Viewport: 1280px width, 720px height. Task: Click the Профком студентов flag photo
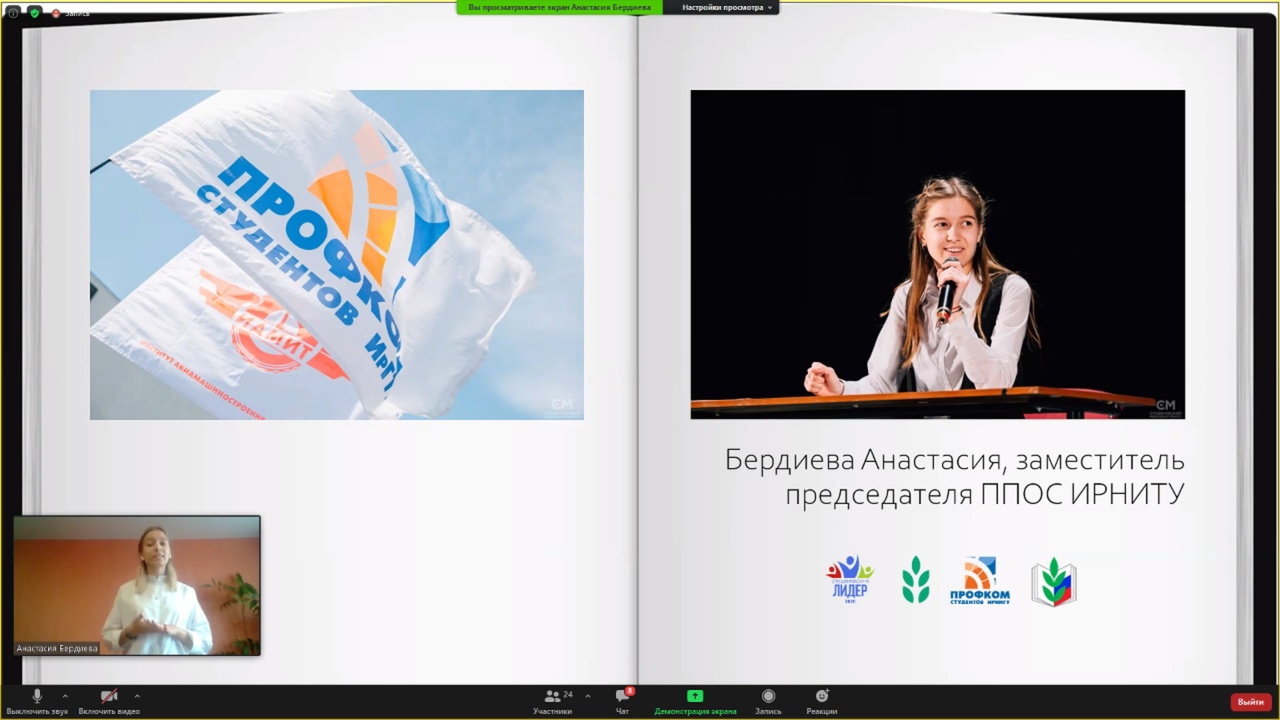(x=337, y=255)
